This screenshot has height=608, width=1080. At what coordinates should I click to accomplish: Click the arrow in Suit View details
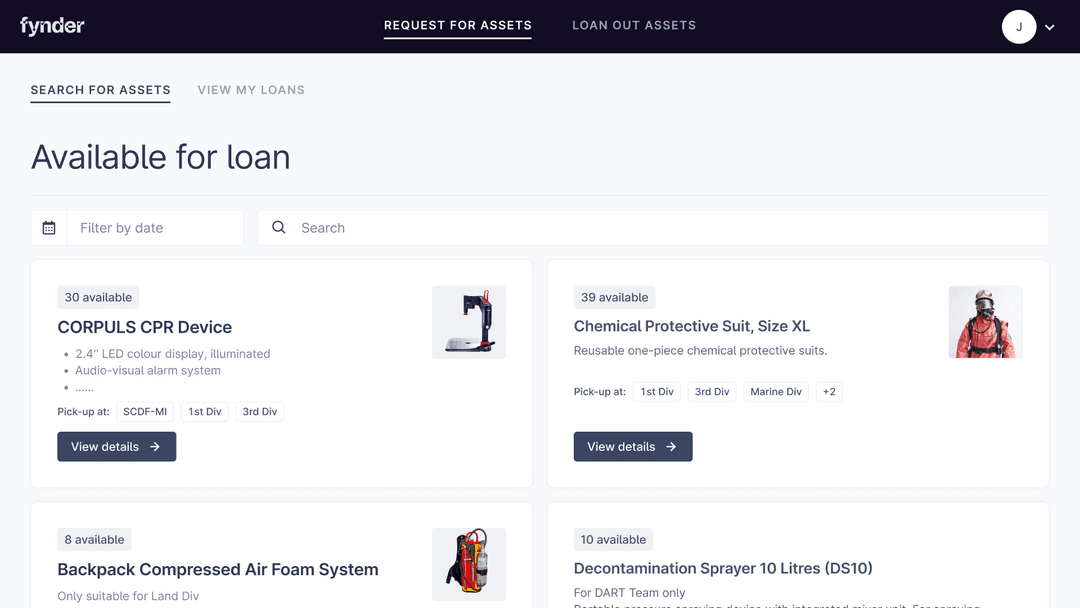click(672, 447)
